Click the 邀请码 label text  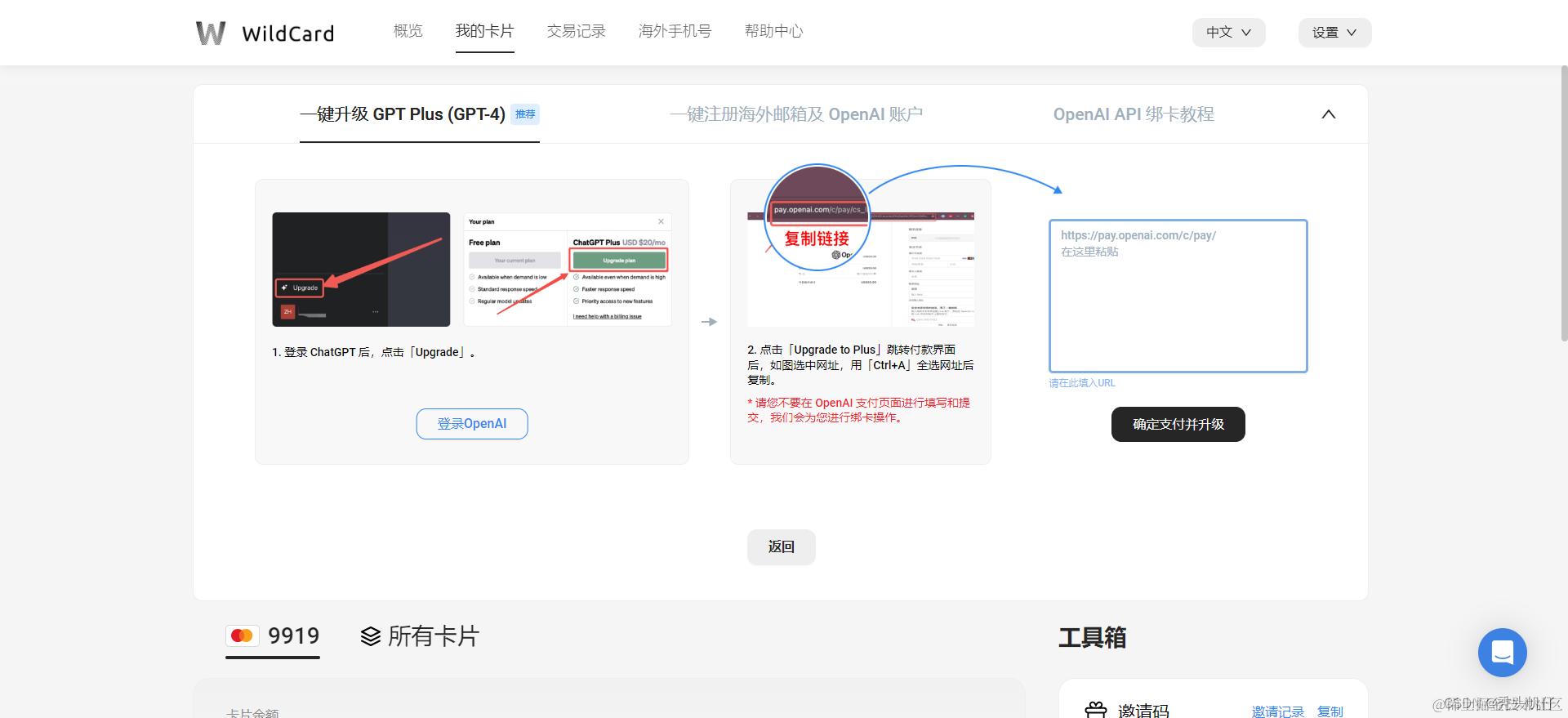click(1143, 711)
